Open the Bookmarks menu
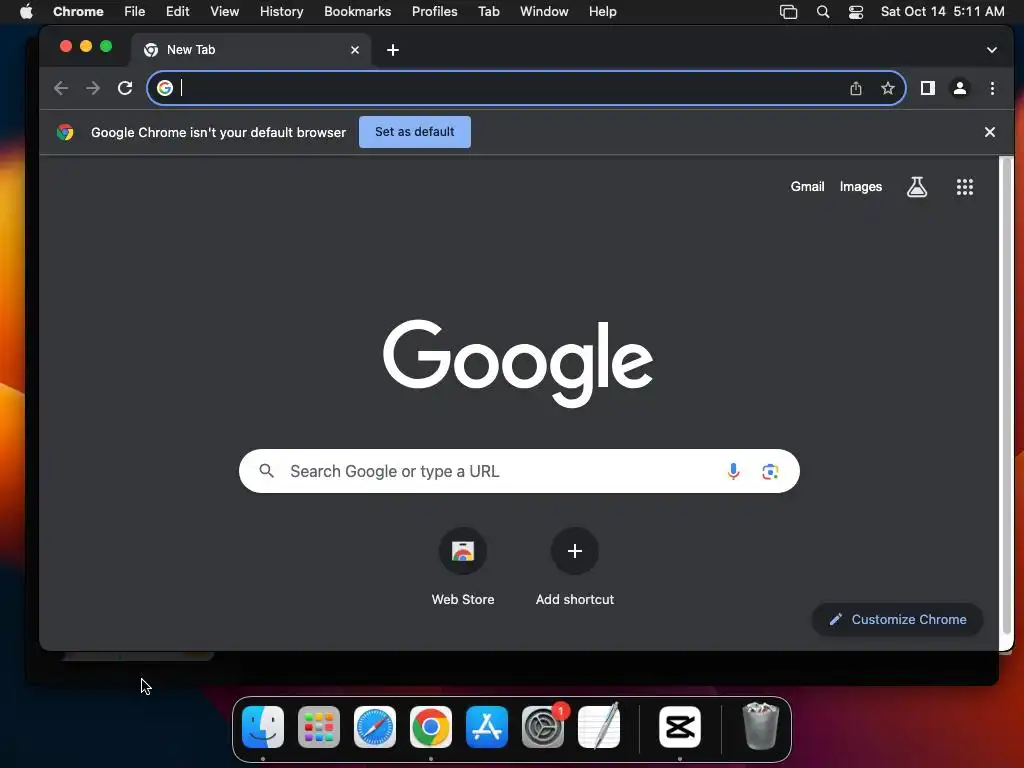The height and width of the screenshot is (768, 1024). (x=357, y=12)
